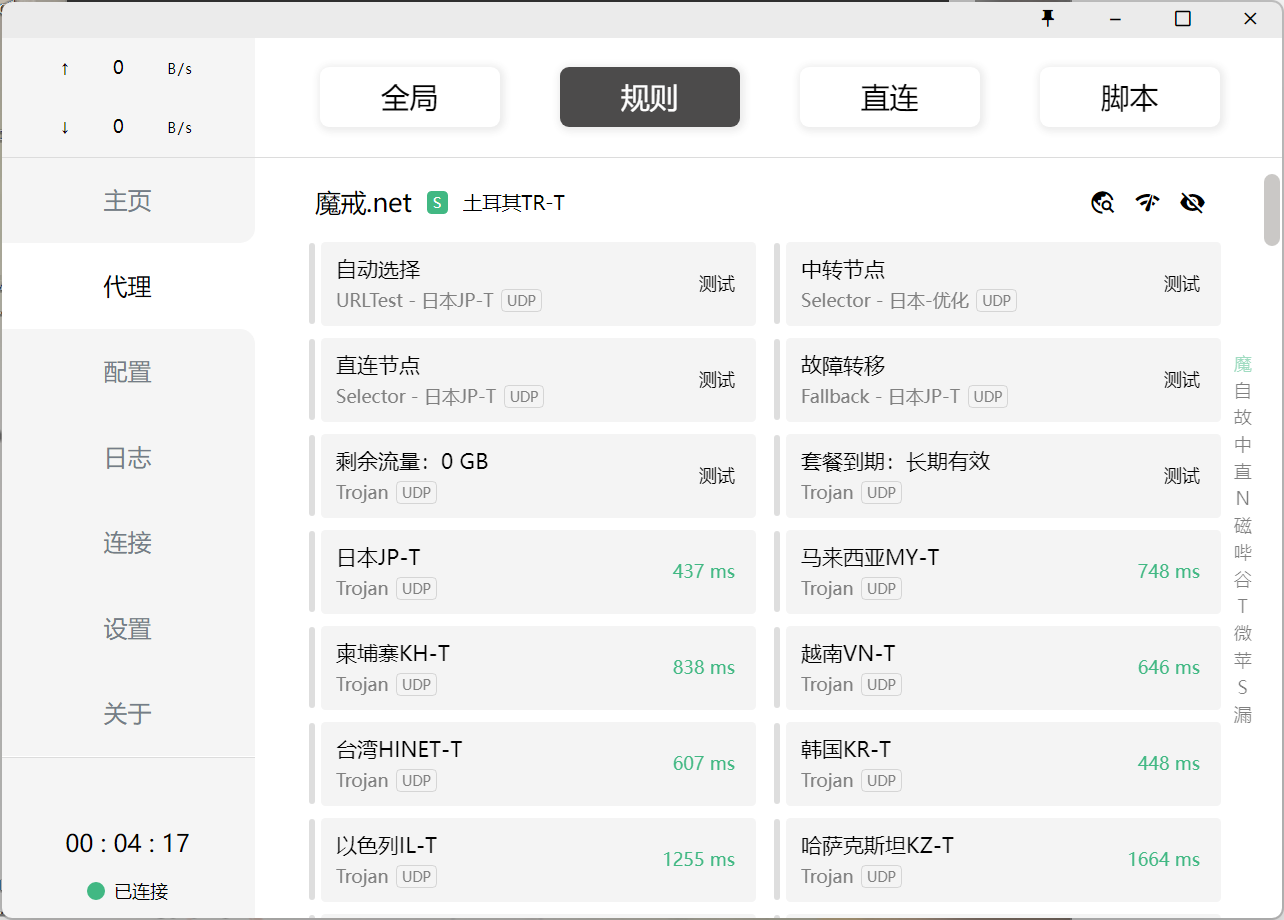This screenshot has height=920, width=1284.
Task: Select the 柬埔寨KH-T proxy node
Action: 538,668
